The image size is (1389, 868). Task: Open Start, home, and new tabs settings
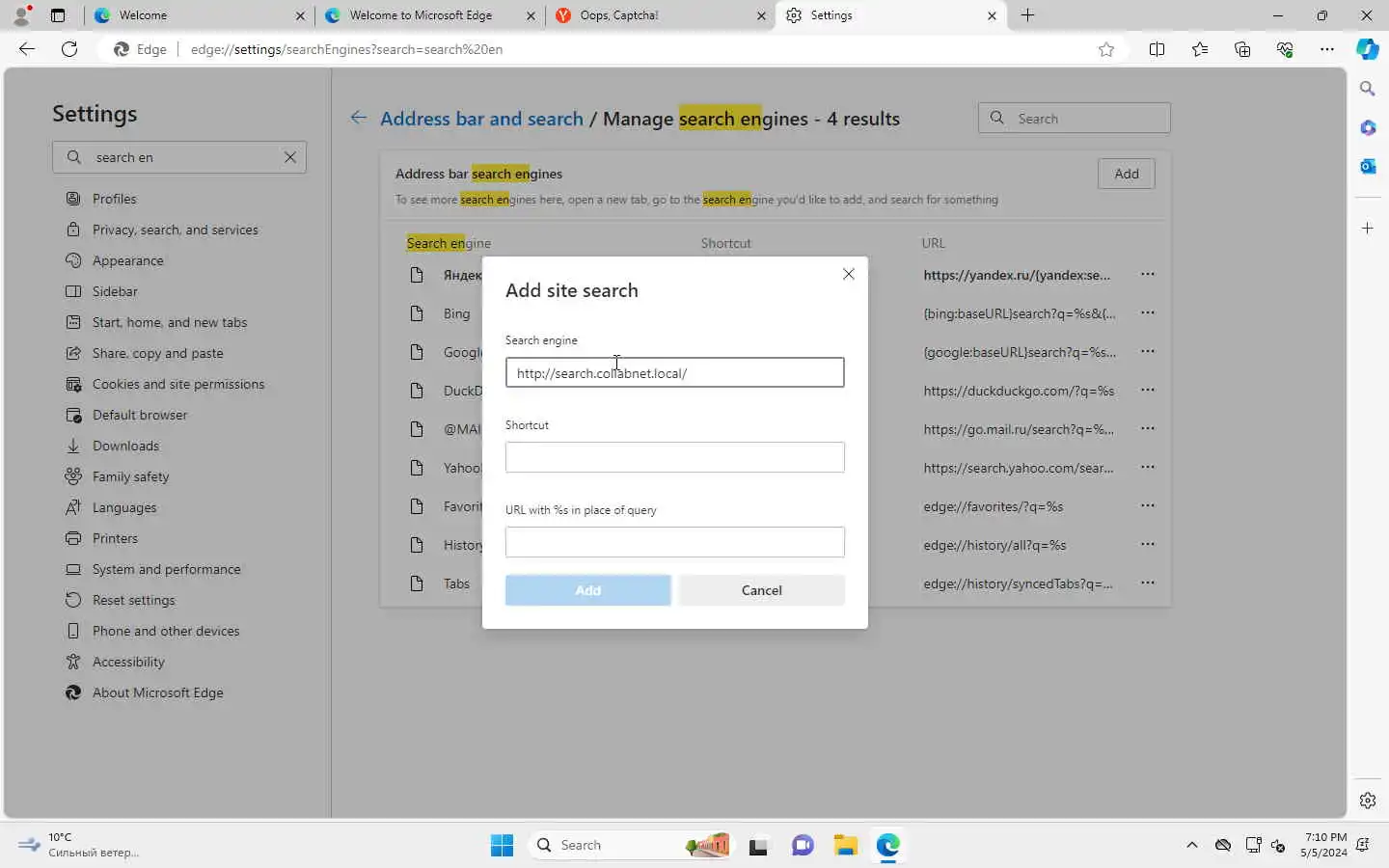(x=169, y=322)
